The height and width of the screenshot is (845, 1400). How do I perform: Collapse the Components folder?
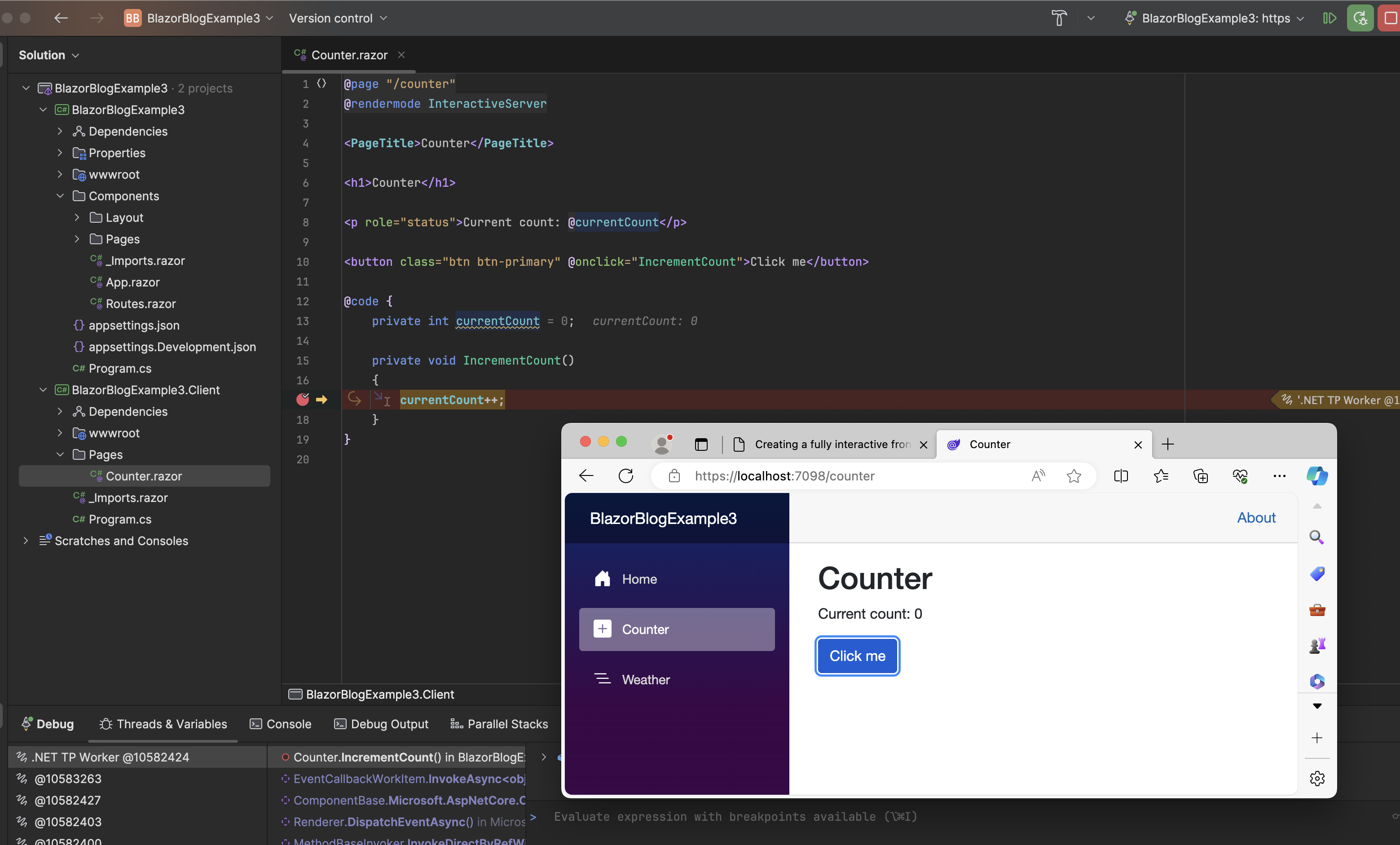(60, 196)
